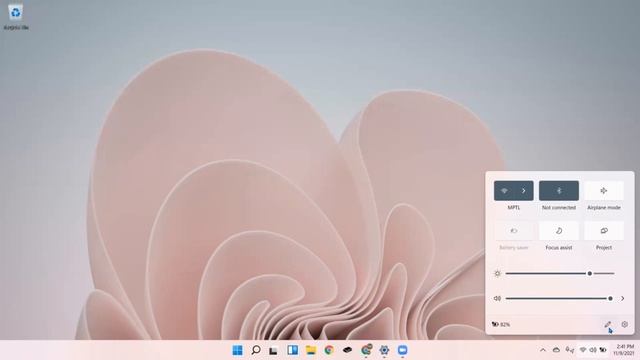Open Zoom from the taskbar

click(402, 350)
